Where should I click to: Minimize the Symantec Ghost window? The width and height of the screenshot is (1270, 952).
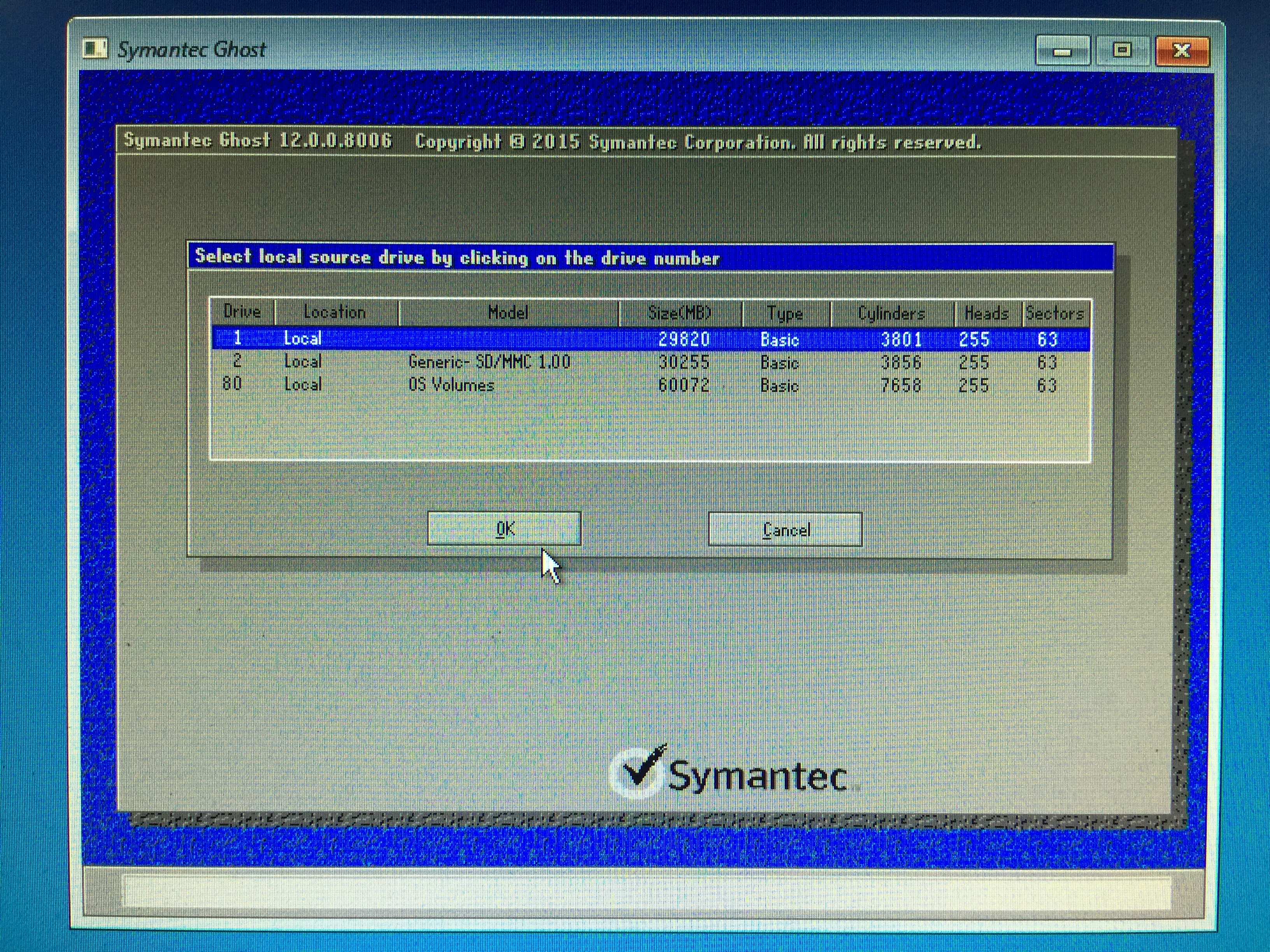(1063, 51)
